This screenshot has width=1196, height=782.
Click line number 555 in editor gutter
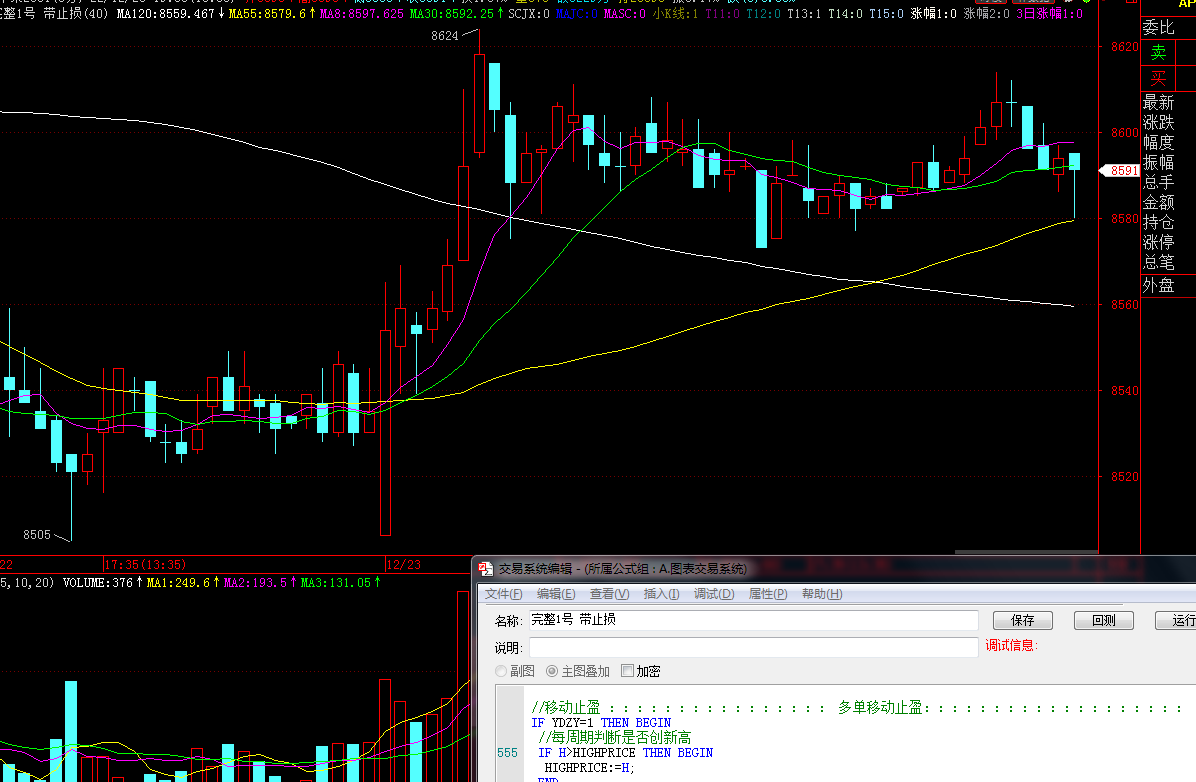pos(507,753)
